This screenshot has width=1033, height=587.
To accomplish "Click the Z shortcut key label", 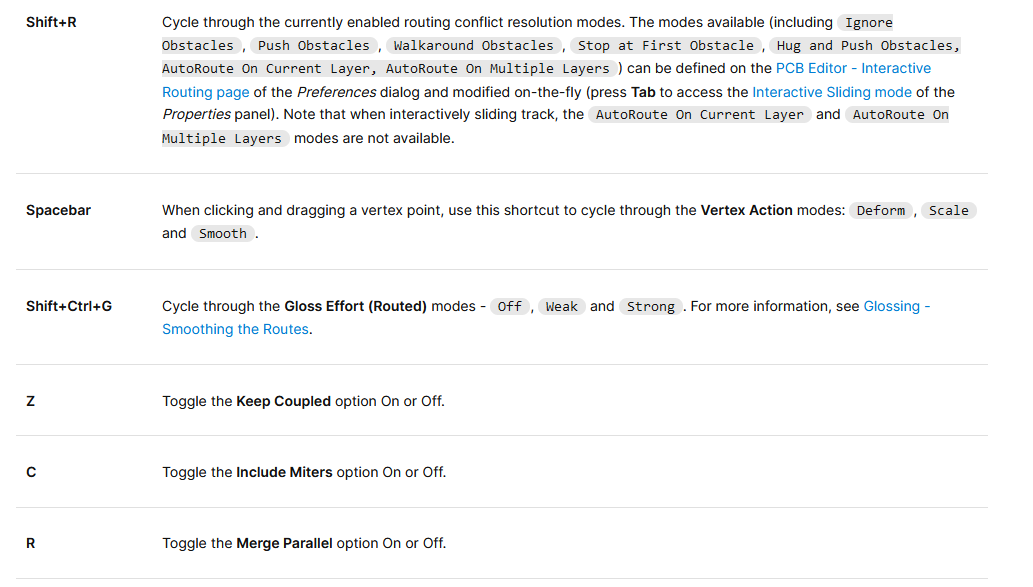I will coord(31,401).
